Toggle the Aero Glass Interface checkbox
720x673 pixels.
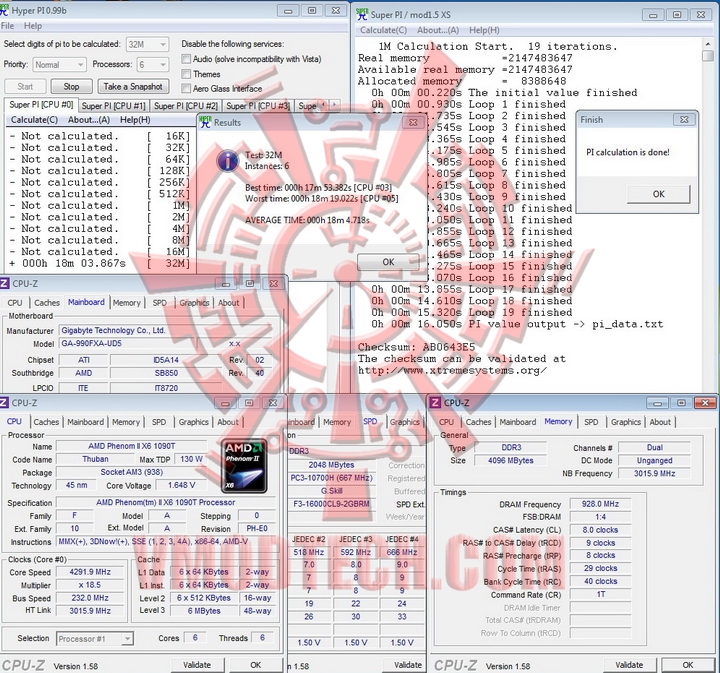coord(186,88)
